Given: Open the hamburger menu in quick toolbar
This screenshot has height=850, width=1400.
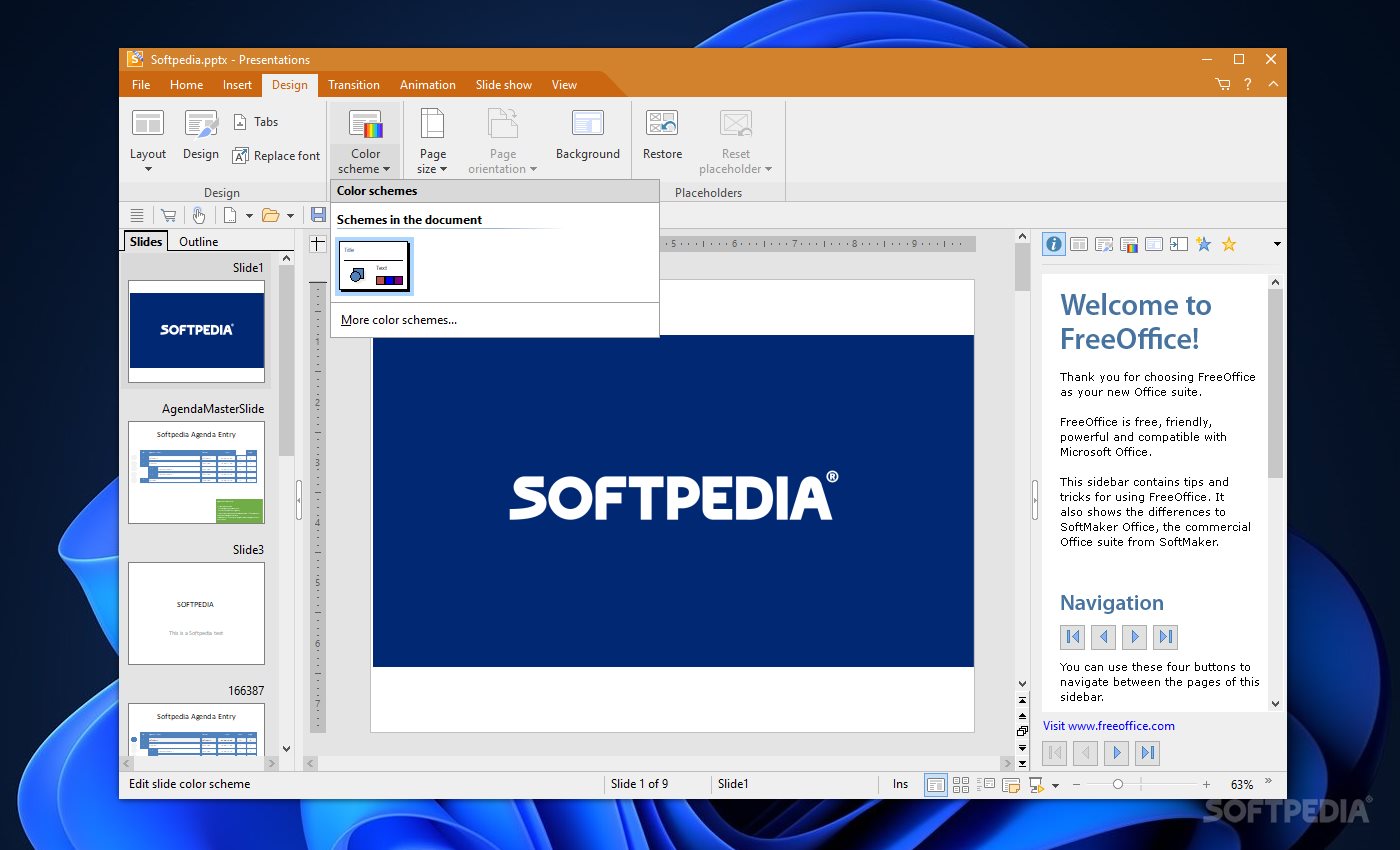Looking at the screenshot, I should pos(137,215).
